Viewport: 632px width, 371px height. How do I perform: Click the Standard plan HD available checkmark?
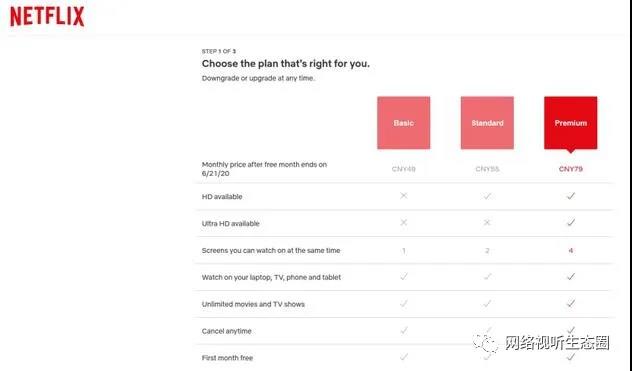point(487,196)
